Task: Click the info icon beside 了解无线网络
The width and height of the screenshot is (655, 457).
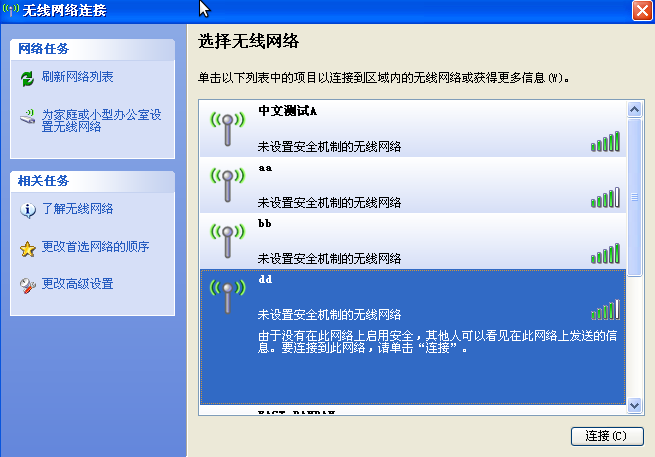Action: (x=28, y=210)
